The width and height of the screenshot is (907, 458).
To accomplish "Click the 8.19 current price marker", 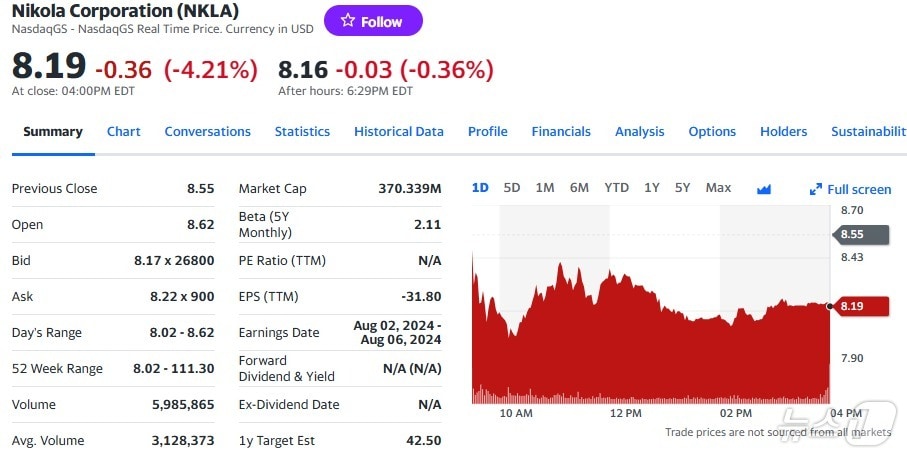I will point(859,306).
